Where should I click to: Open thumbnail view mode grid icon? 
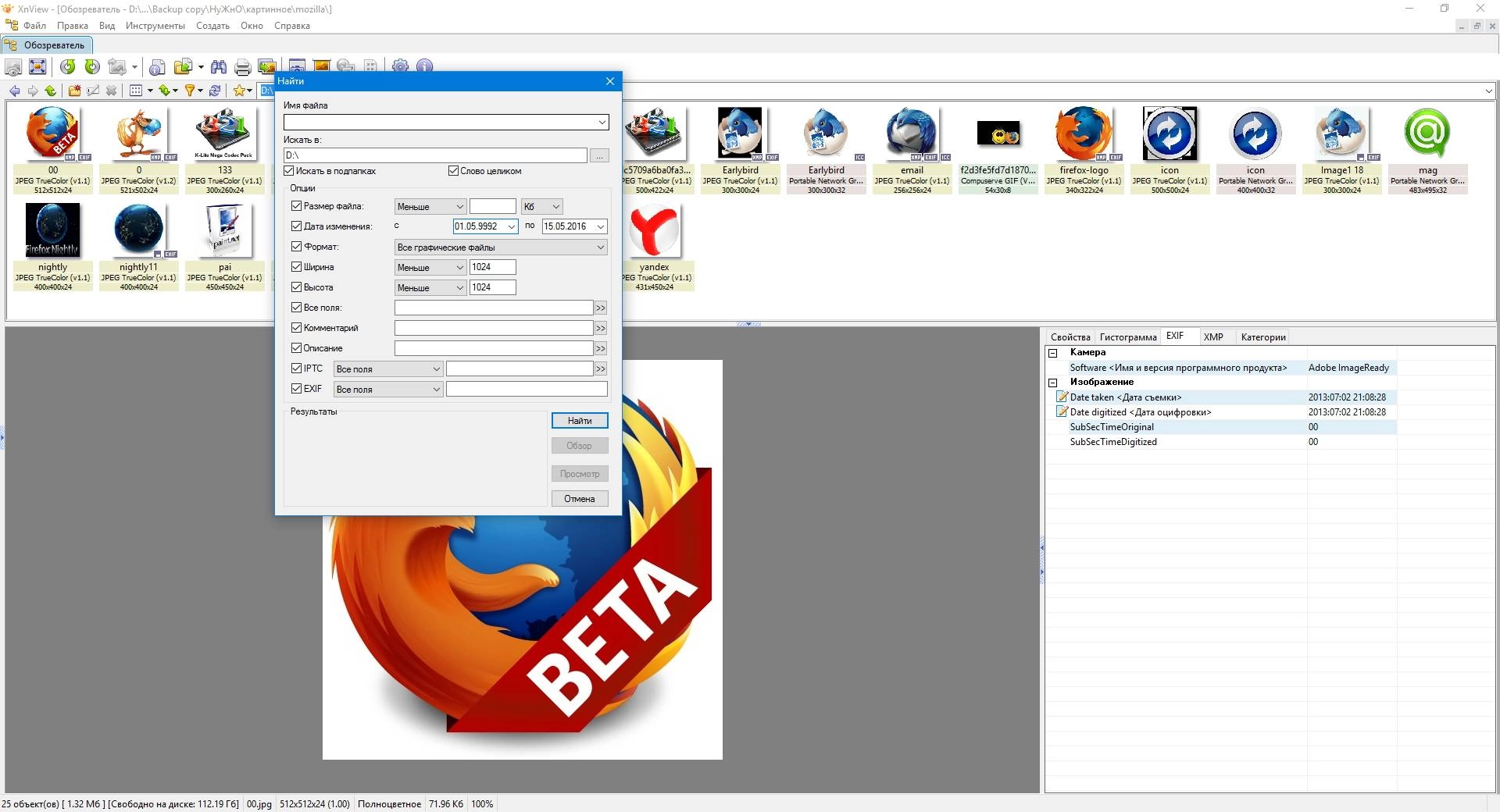[136, 91]
